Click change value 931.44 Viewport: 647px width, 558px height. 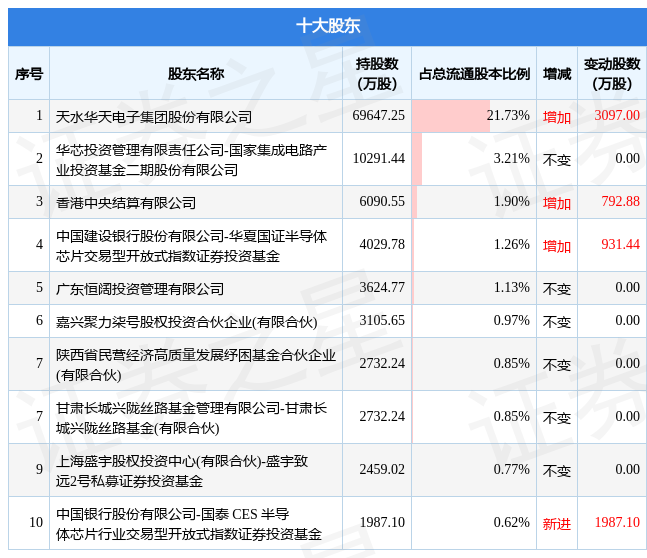pyautogui.click(x=620, y=244)
